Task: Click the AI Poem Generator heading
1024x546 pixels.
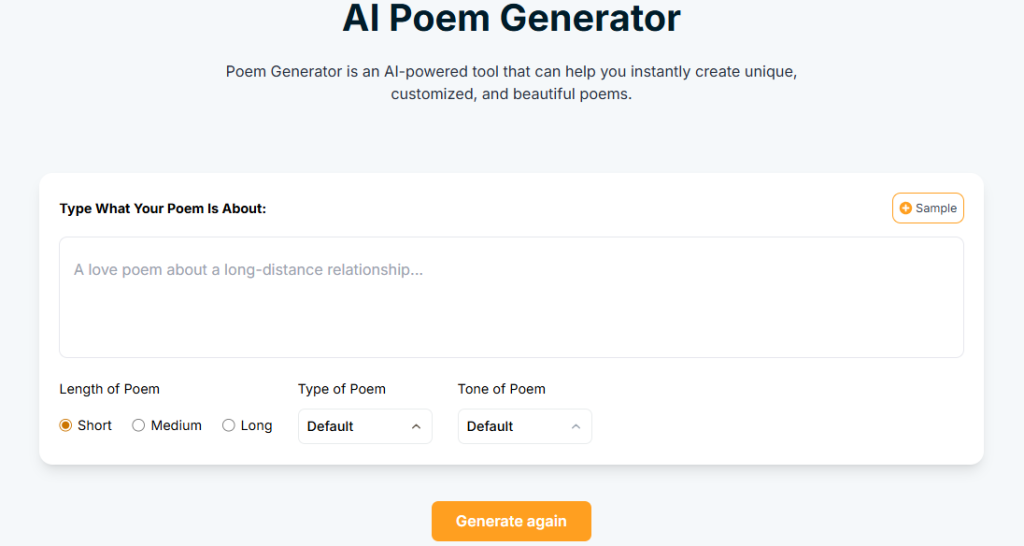Action: (511, 17)
